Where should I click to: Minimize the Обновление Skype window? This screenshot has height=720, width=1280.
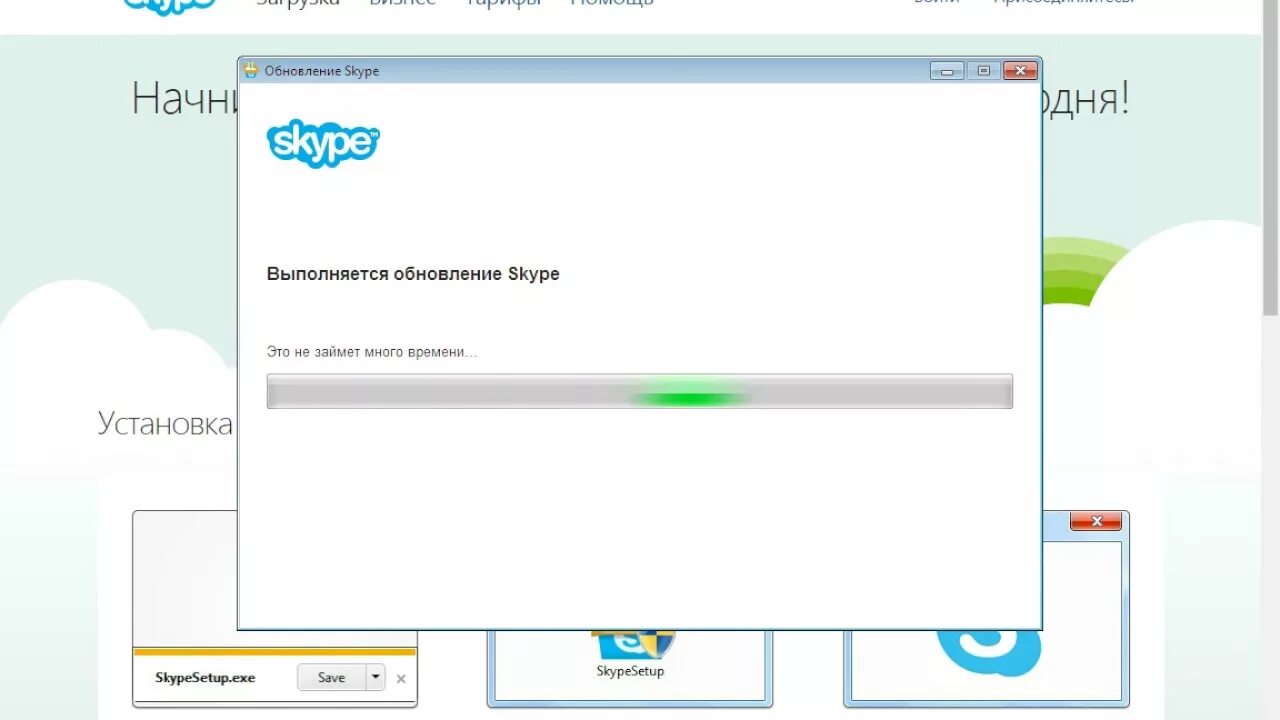click(x=947, y=71)
